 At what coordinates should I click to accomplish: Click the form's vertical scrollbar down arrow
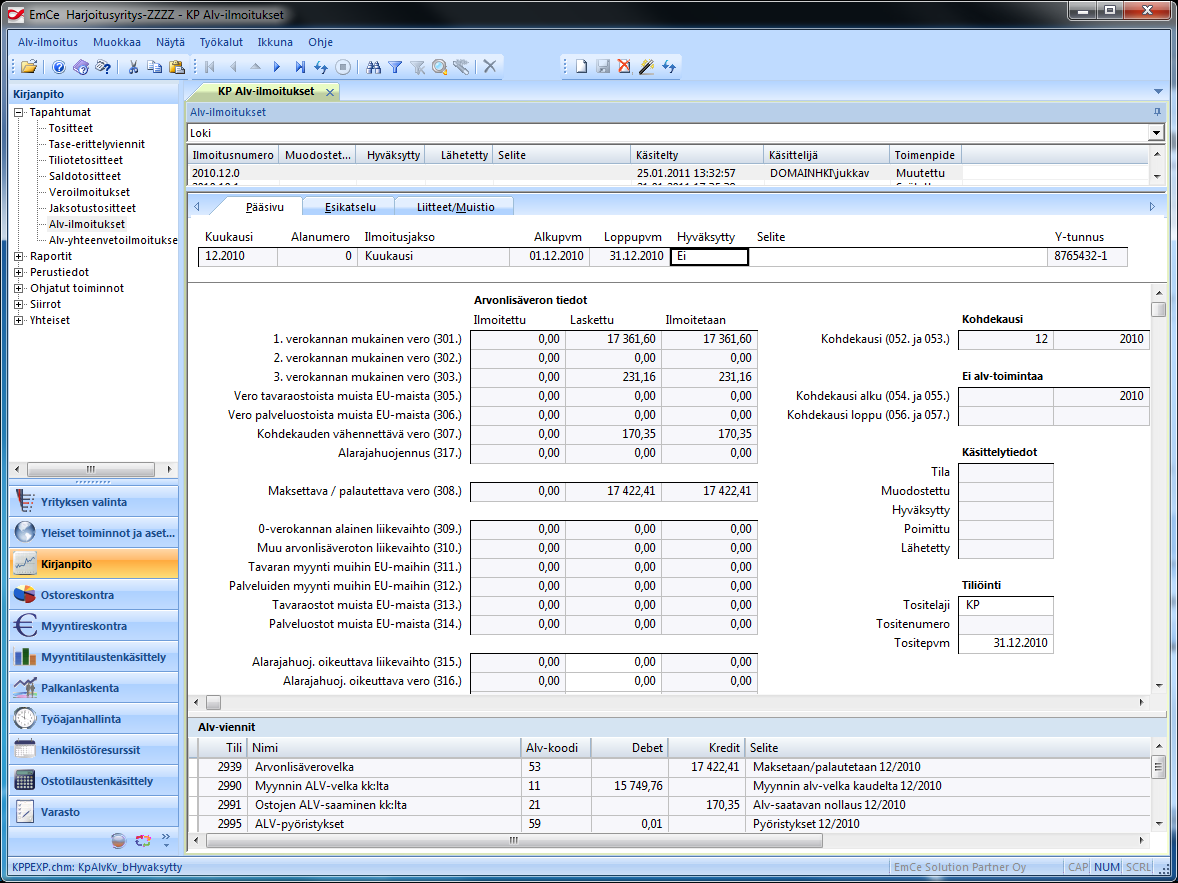point(1158,685)
